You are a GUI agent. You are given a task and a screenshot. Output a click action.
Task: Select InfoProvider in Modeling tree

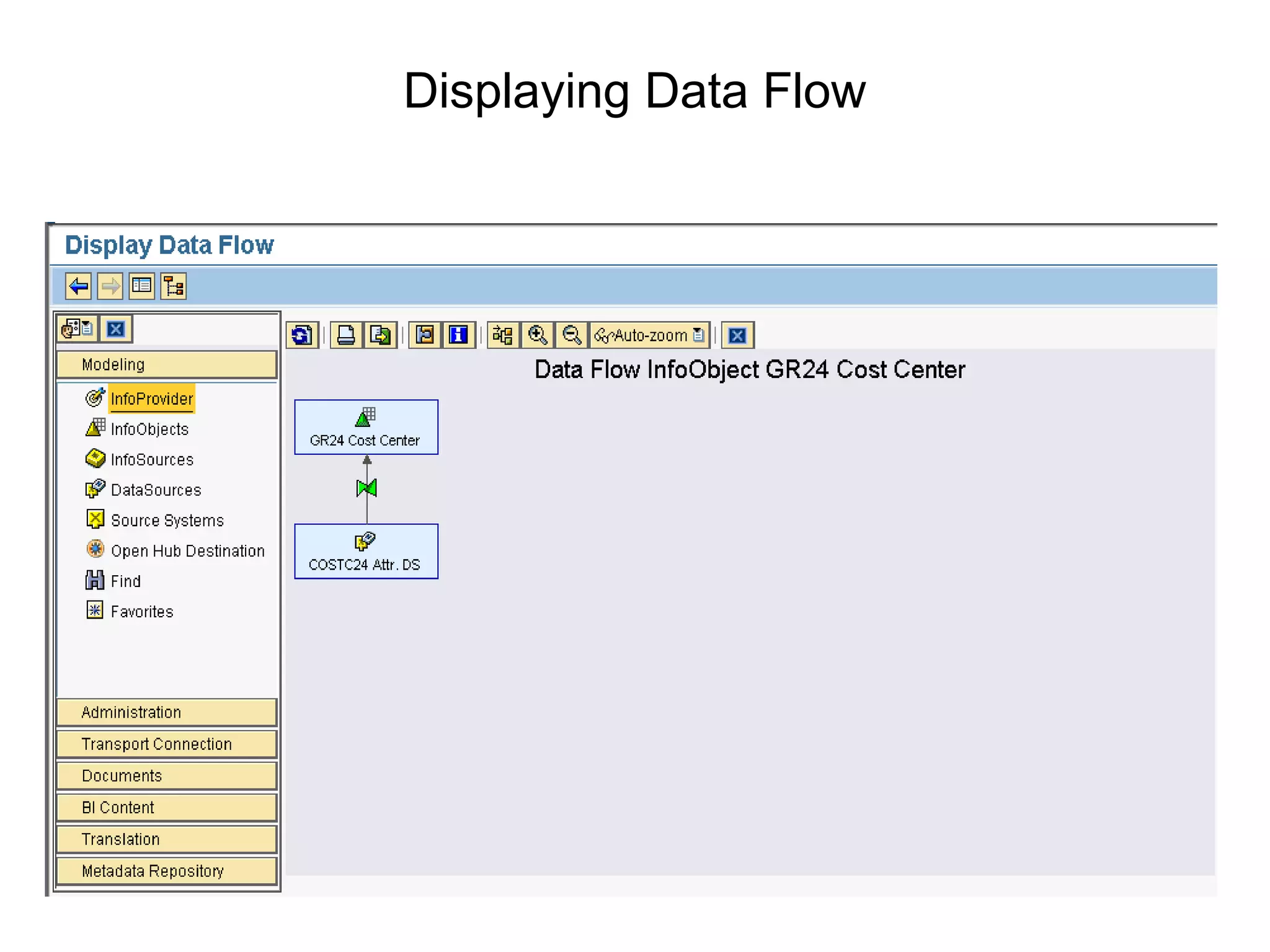click(x=152, y=399)
